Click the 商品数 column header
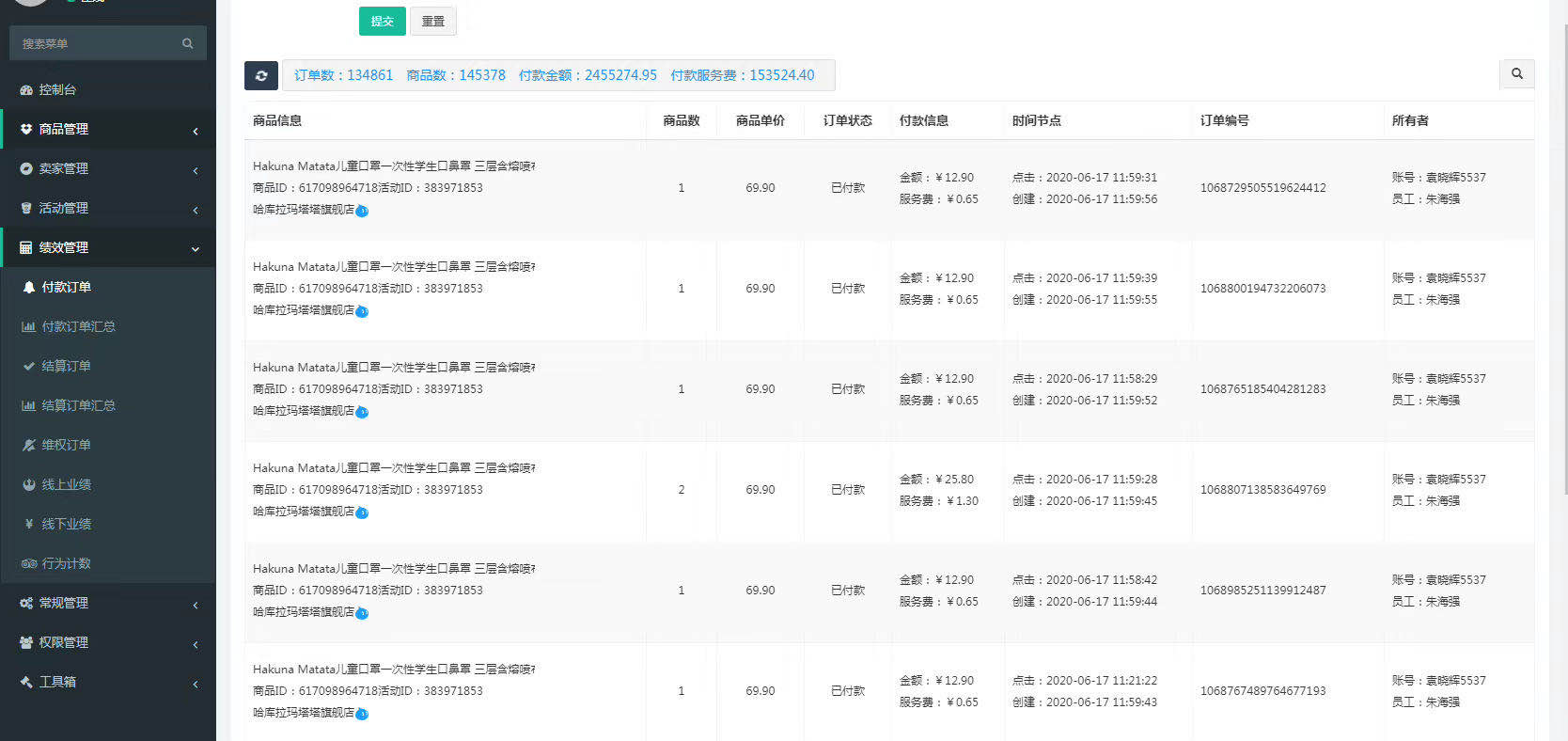The height and width of the screenshot is (741, 1568). tap(682, 120)
